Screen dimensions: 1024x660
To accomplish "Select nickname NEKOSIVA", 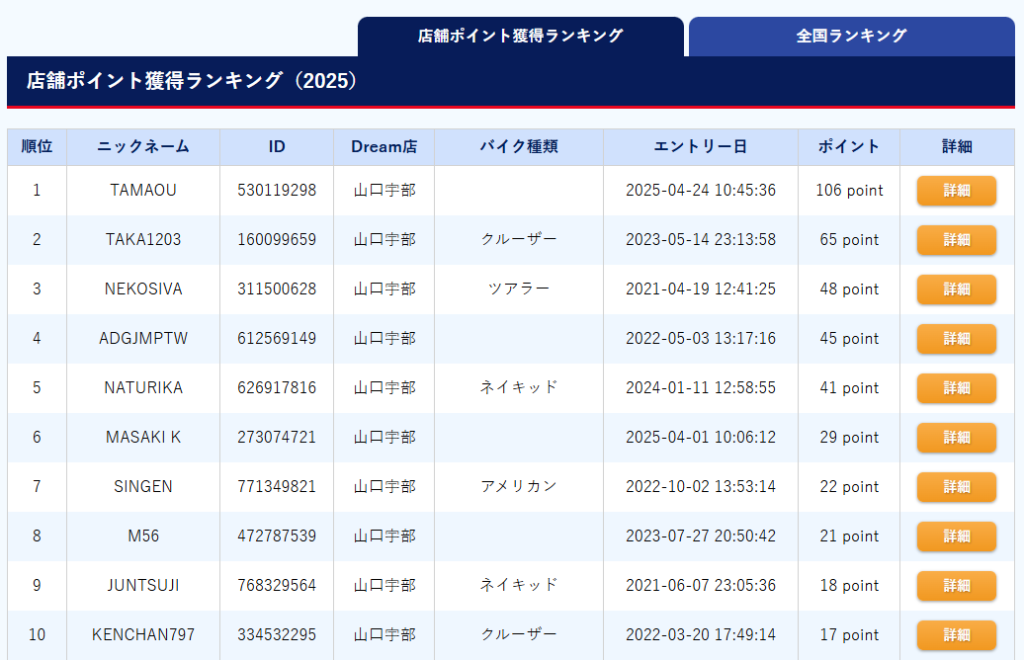I will tap(143, 289).
